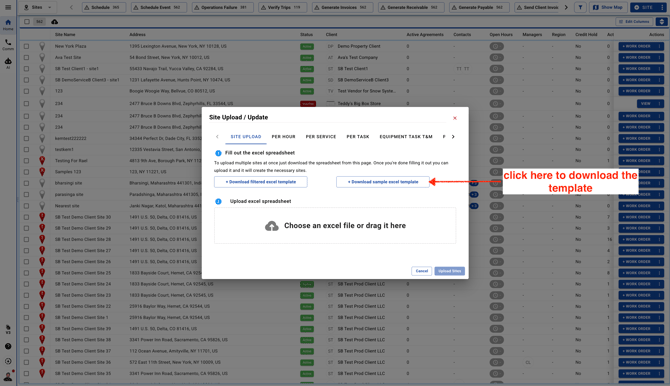Click the cloud icon in the upload drop zone
The width and height of the screenshot is (670, 386).
(271, 226)
